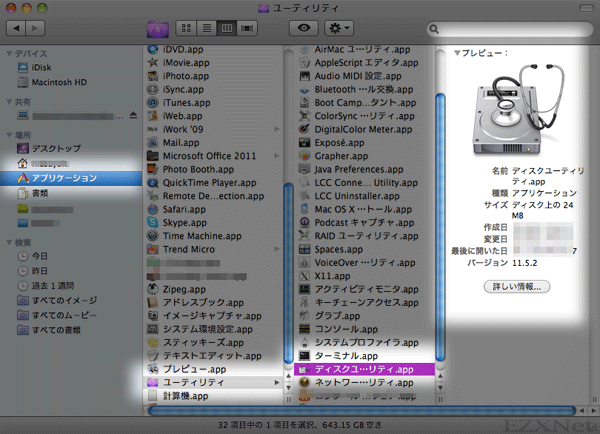Select Safari.app icon
This screenshot has width=600, height=434.
[153, 209]
